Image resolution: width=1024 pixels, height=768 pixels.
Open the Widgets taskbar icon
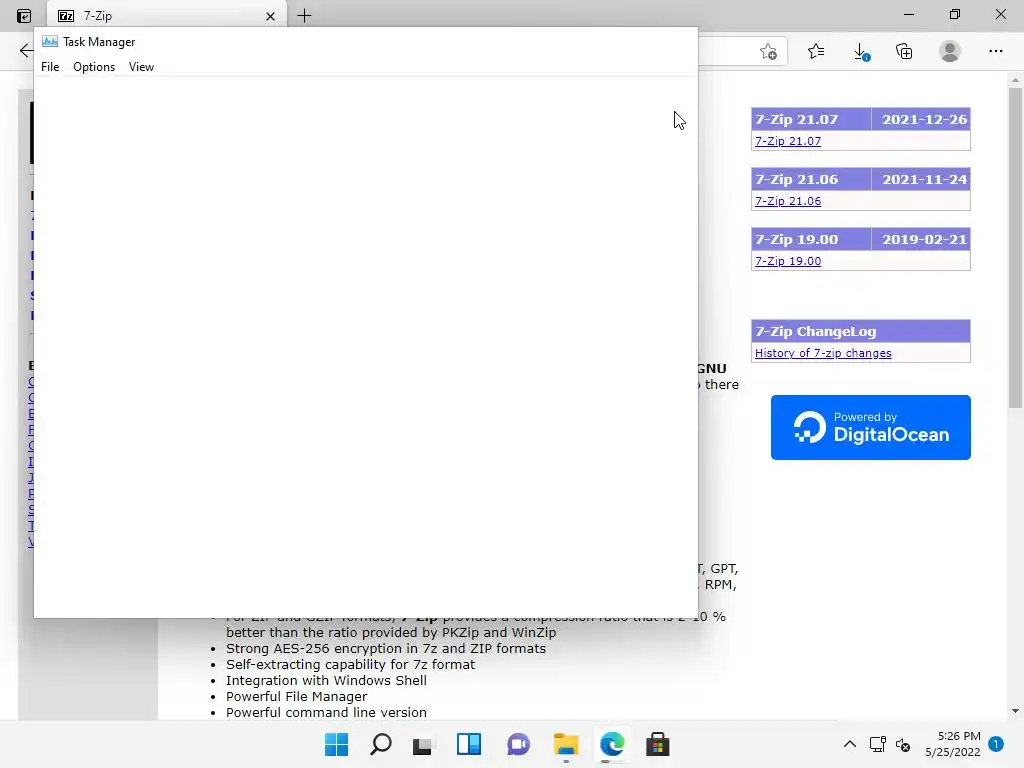tap(469, 744)
